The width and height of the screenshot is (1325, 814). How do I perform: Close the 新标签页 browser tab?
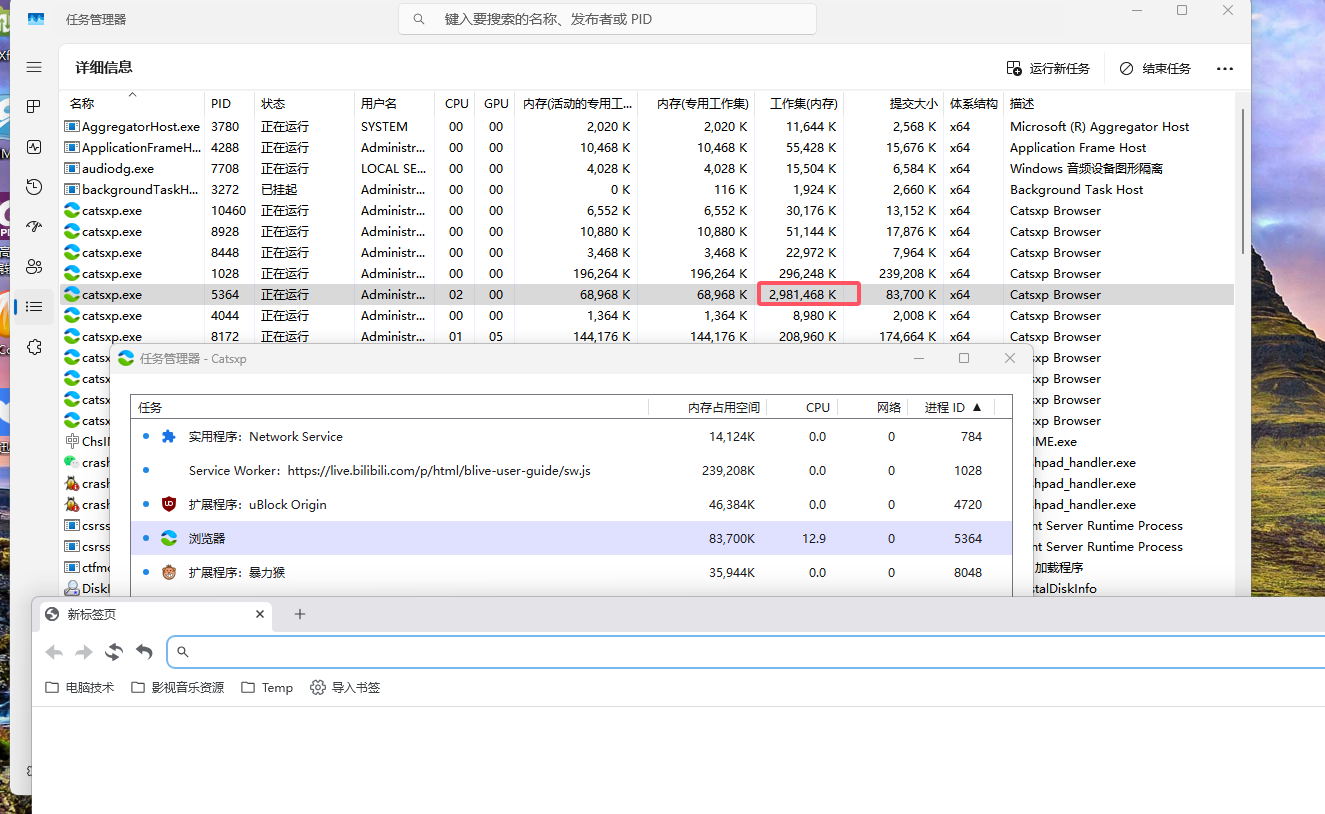(260, 615)
